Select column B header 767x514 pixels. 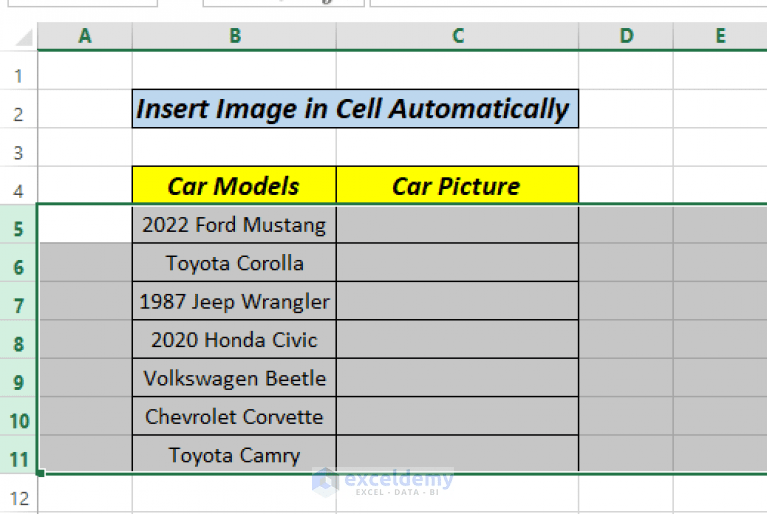[234, 36]
